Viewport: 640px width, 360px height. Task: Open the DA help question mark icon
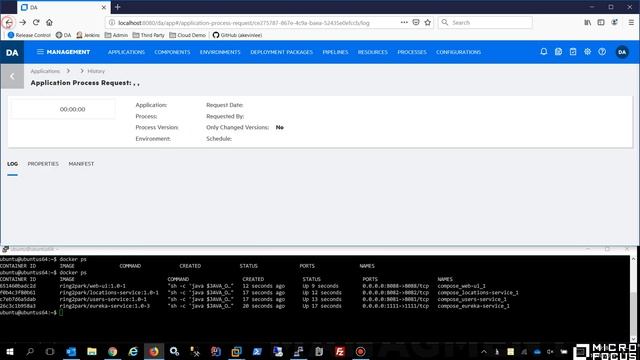(602, 52)
